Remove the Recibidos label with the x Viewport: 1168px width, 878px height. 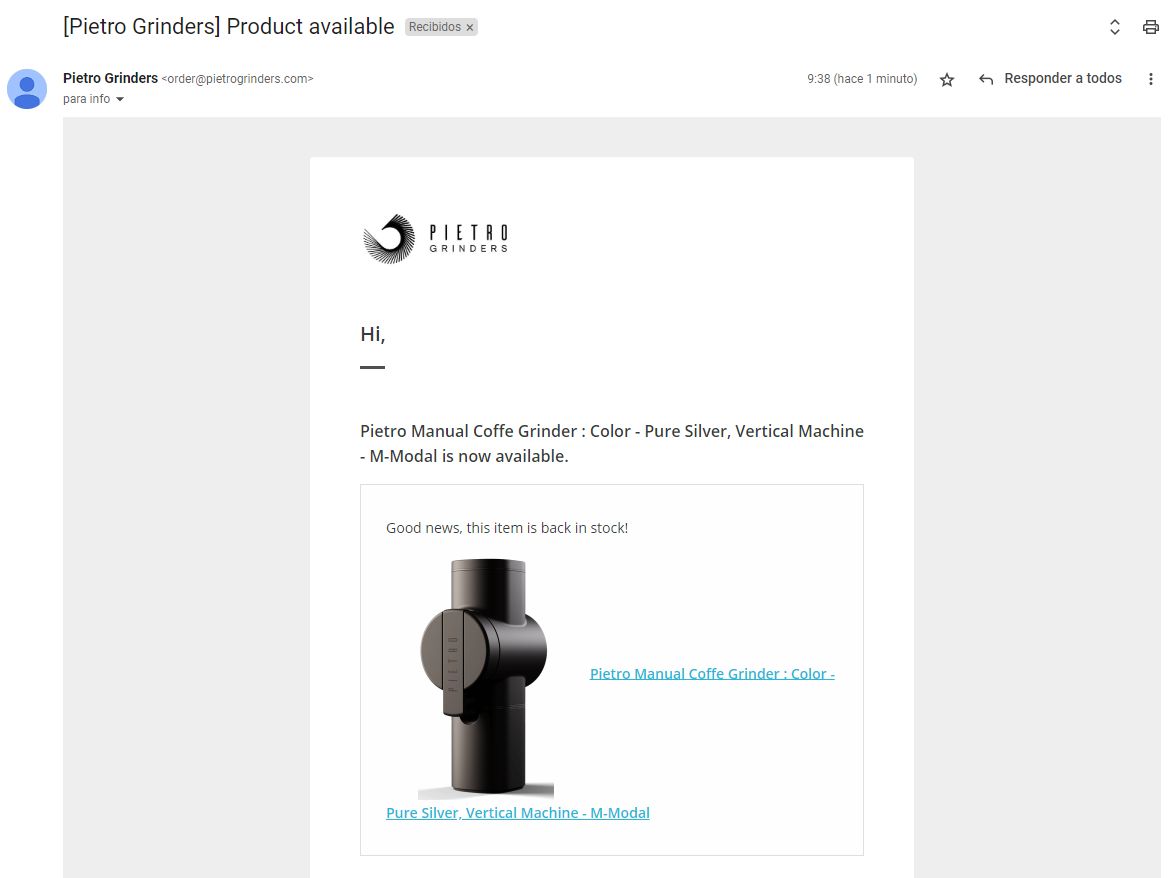coord(470,28)
